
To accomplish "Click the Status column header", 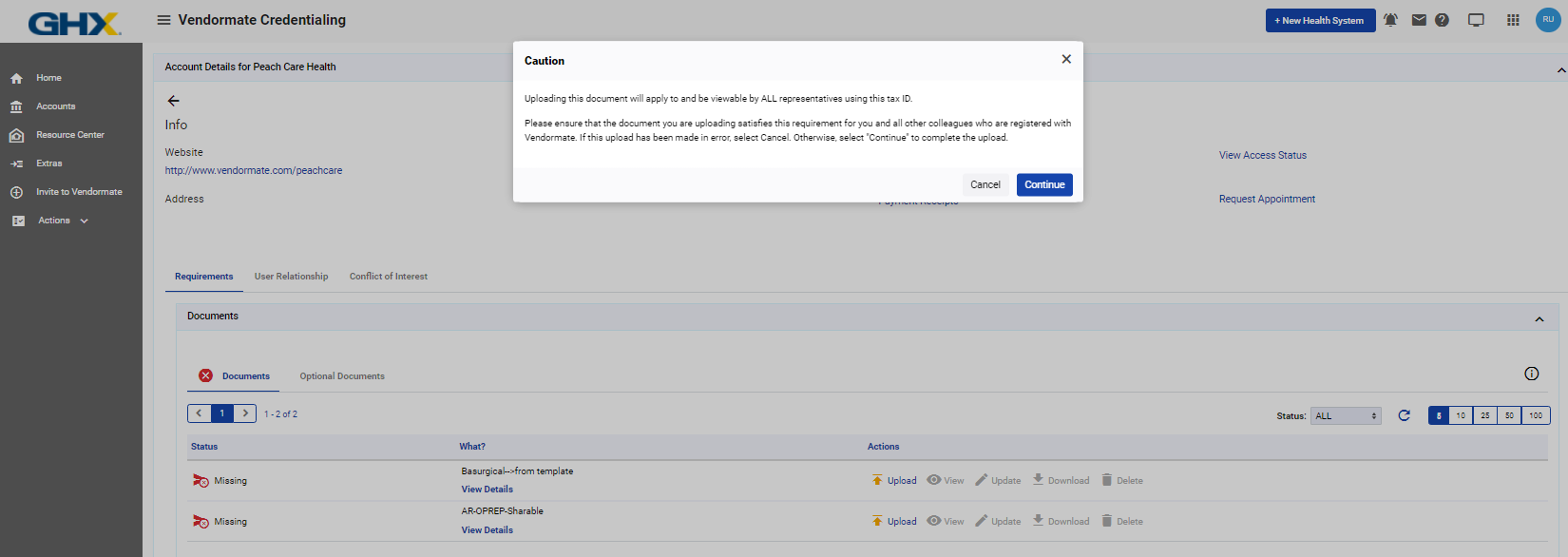I will (x=204, y=447).
